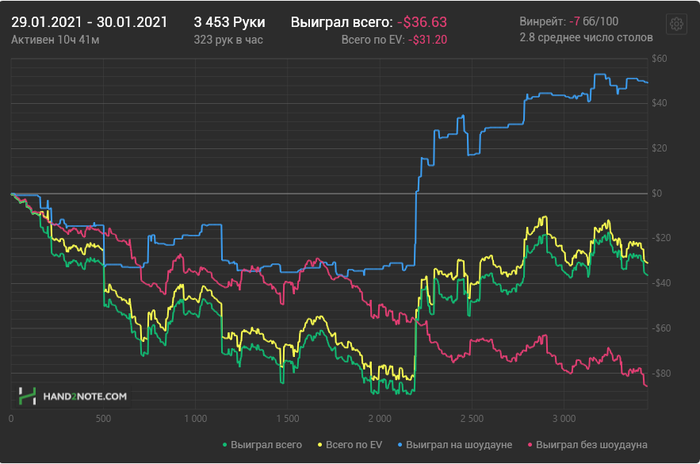Screen dimensions: 700x464
Task: Click the blue dot of 'Выиграл на шоудауне'
Action: (x=400, y=445)
